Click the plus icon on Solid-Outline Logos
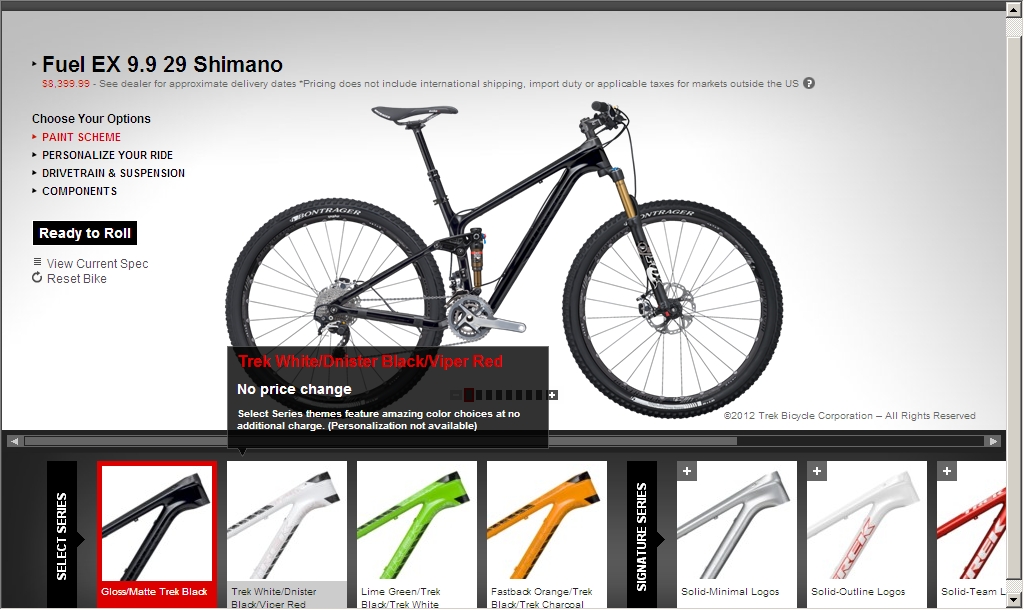Screen dimensions: 1024x610 click(817, 471)
